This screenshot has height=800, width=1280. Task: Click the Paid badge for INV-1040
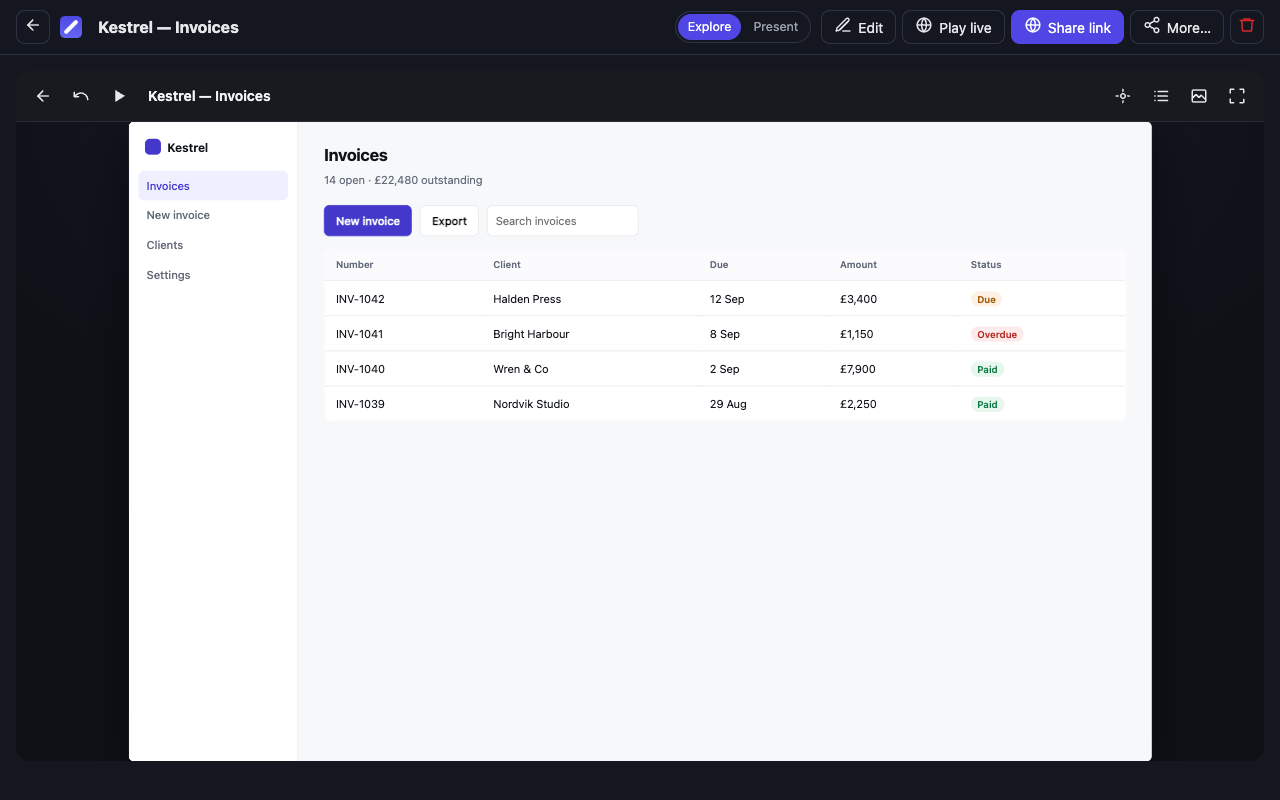(987, 369)
